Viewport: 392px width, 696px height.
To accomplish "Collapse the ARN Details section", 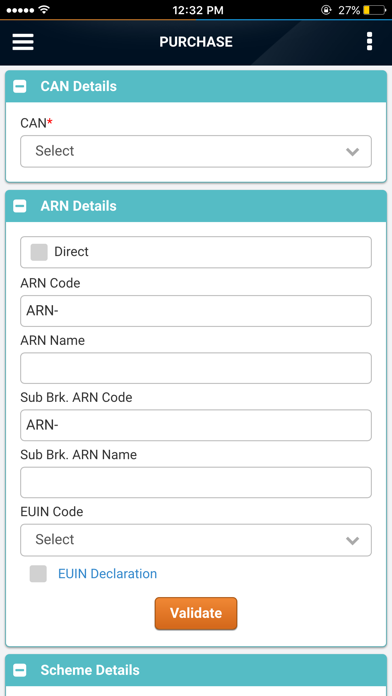I will [20, 206].
